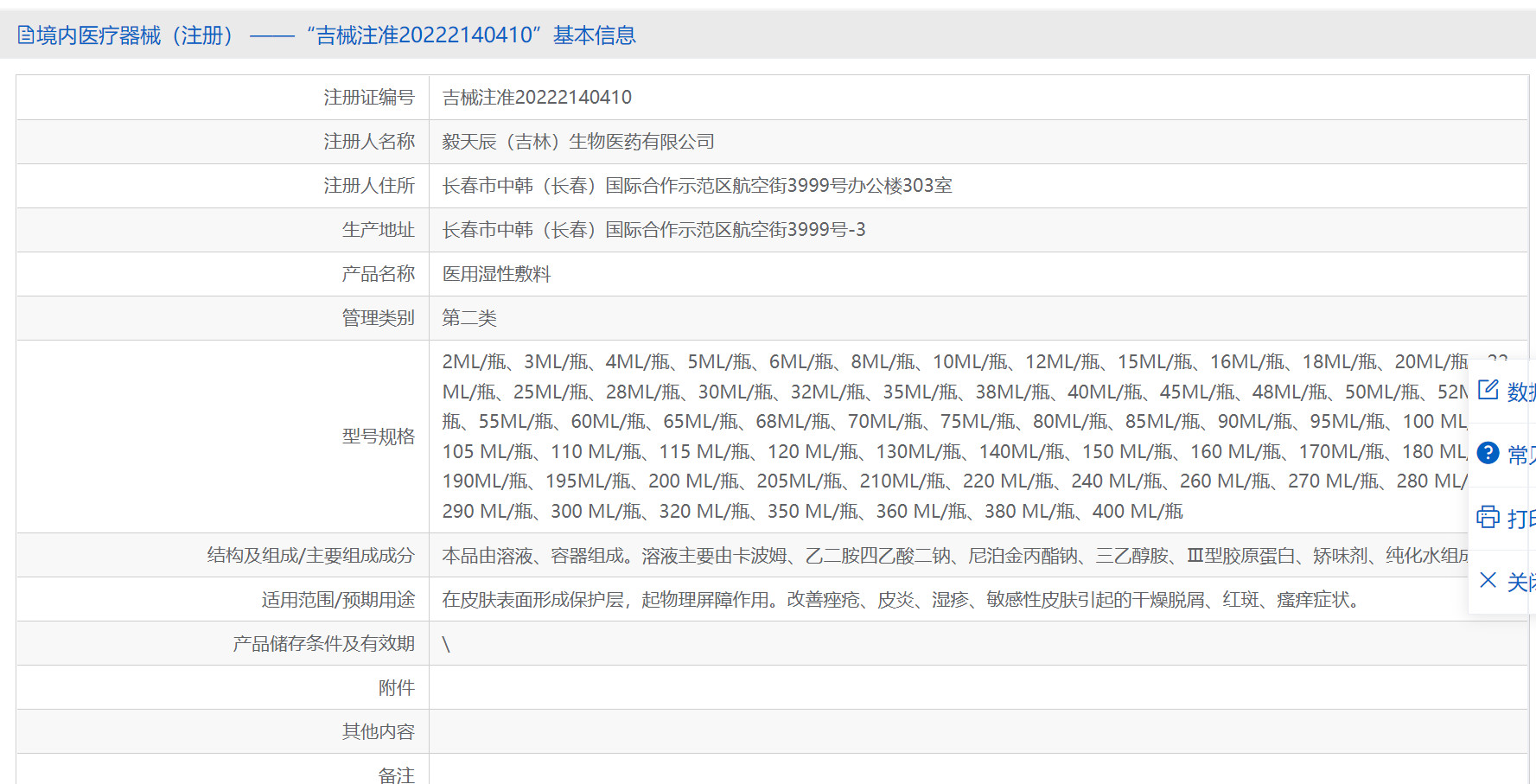
Task: Click the 生产地址 value ending 3999号-3
Action: pyautogui.click(x=653, y=230)
